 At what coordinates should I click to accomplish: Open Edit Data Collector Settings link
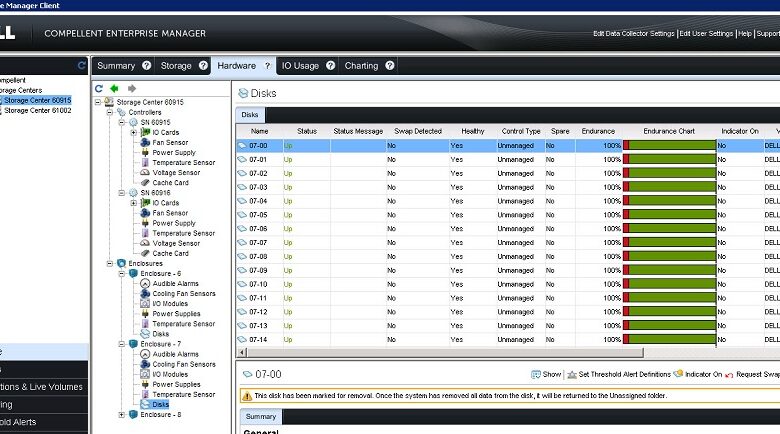click(x=634, y=33)
